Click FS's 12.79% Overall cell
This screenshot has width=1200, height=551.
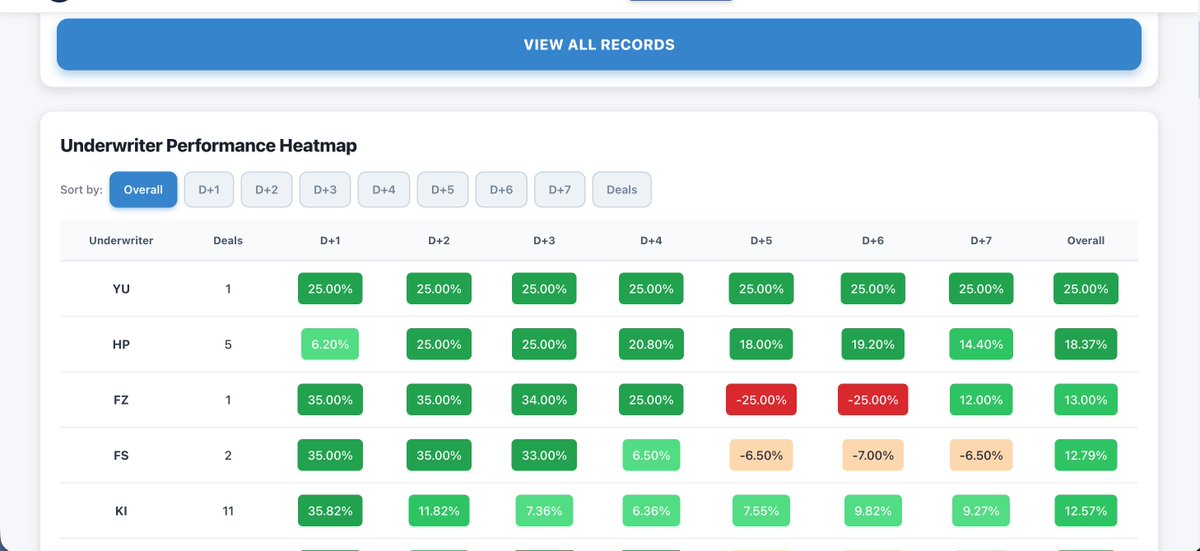tap(1086, 455)
